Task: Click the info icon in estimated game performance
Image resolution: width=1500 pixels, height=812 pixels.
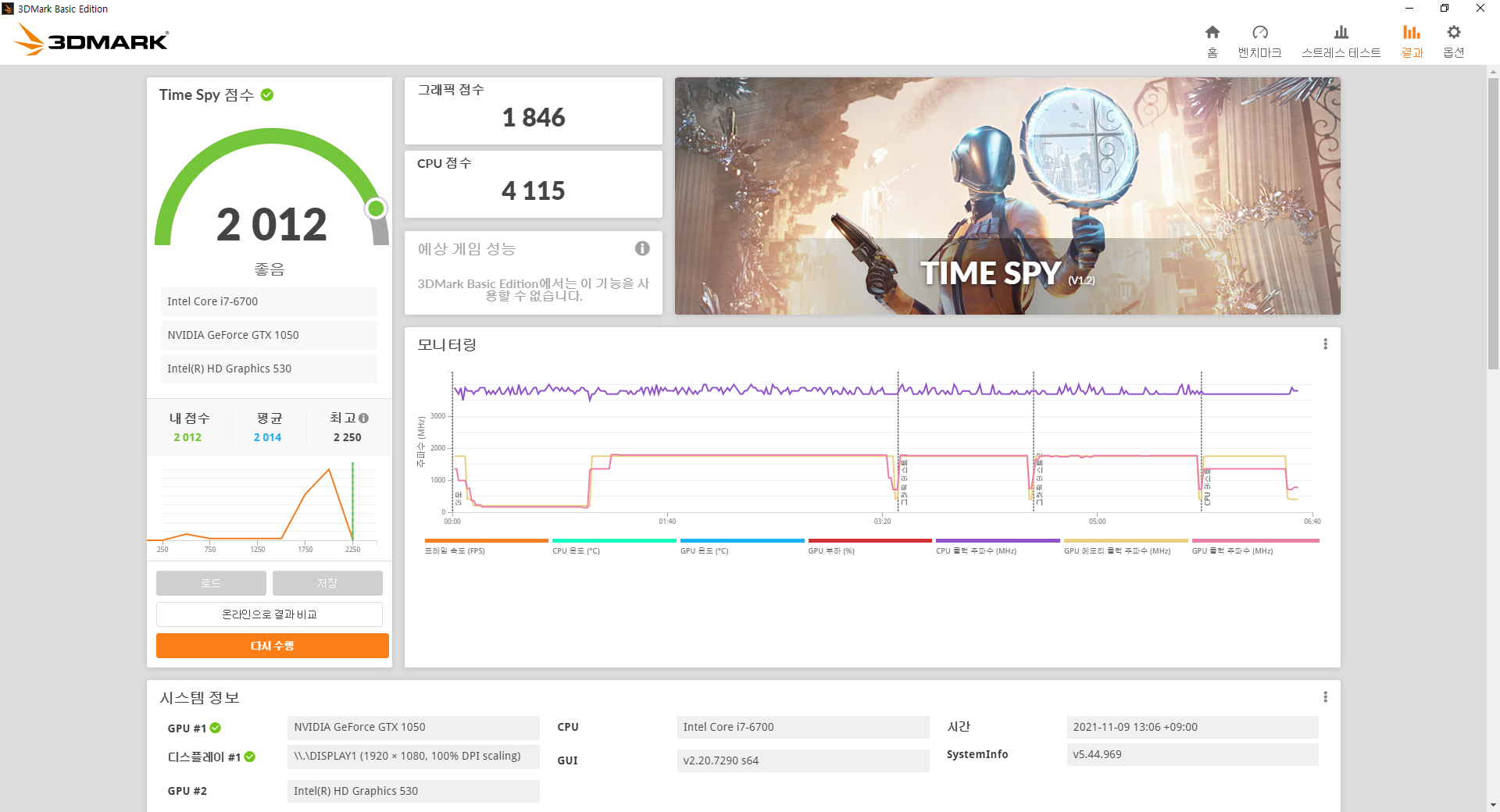Action: tap(642, 248)
